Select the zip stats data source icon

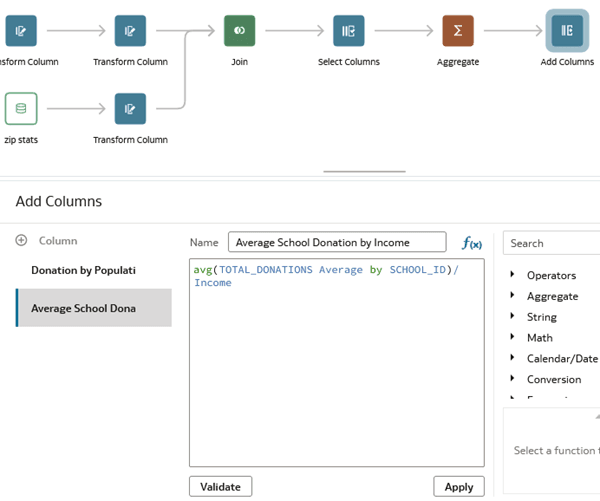click(21, 109)
